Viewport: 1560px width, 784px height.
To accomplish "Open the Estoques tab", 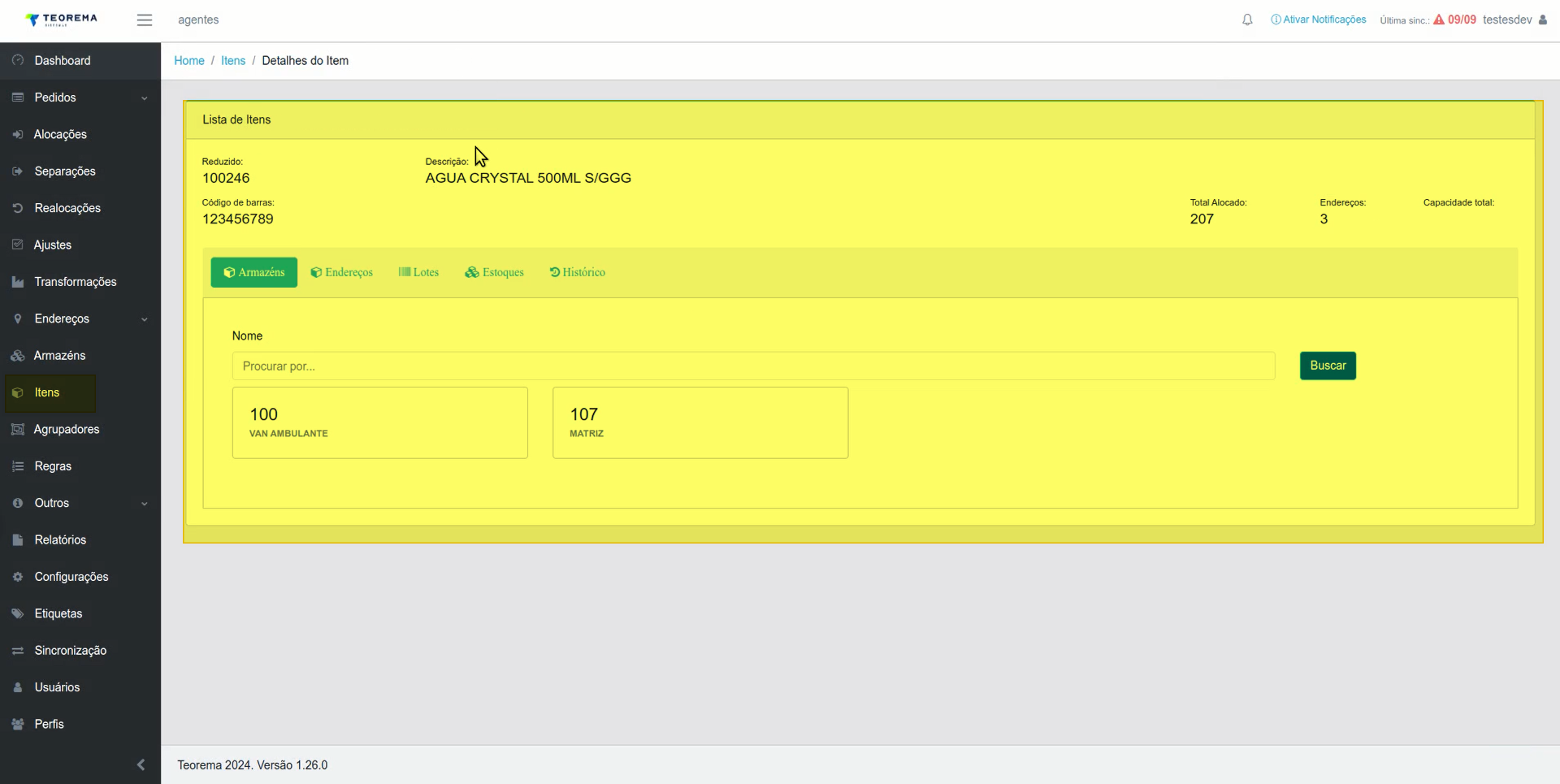I will click(x=494, y=272).
